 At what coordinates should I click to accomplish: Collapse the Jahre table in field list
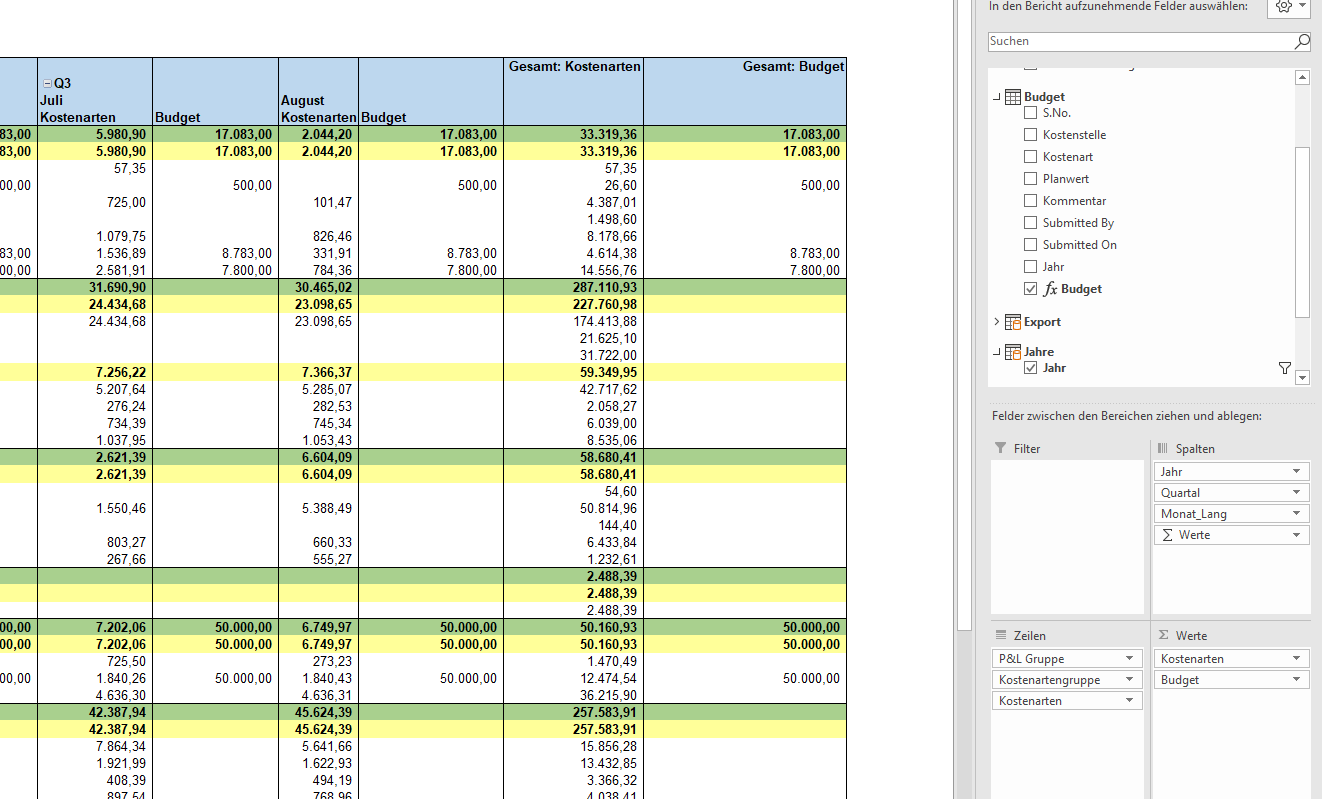997,352
